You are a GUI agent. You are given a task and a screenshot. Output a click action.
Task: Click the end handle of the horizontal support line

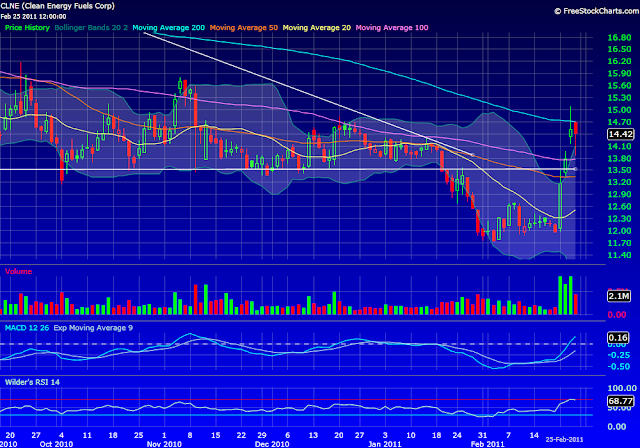coord(575,169)
